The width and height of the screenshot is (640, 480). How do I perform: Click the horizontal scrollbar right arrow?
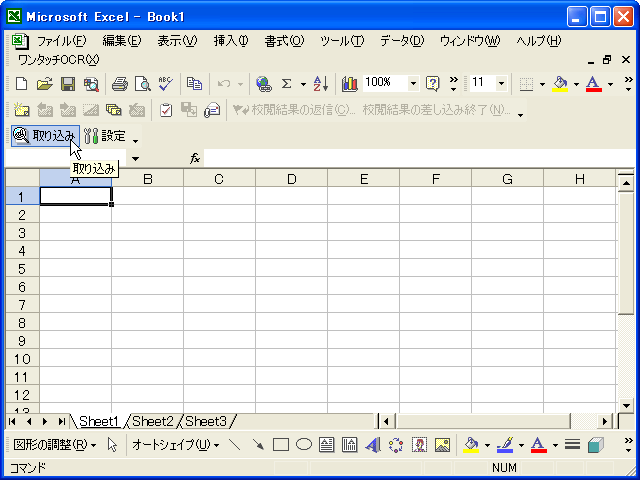click(x=605, y=421)
